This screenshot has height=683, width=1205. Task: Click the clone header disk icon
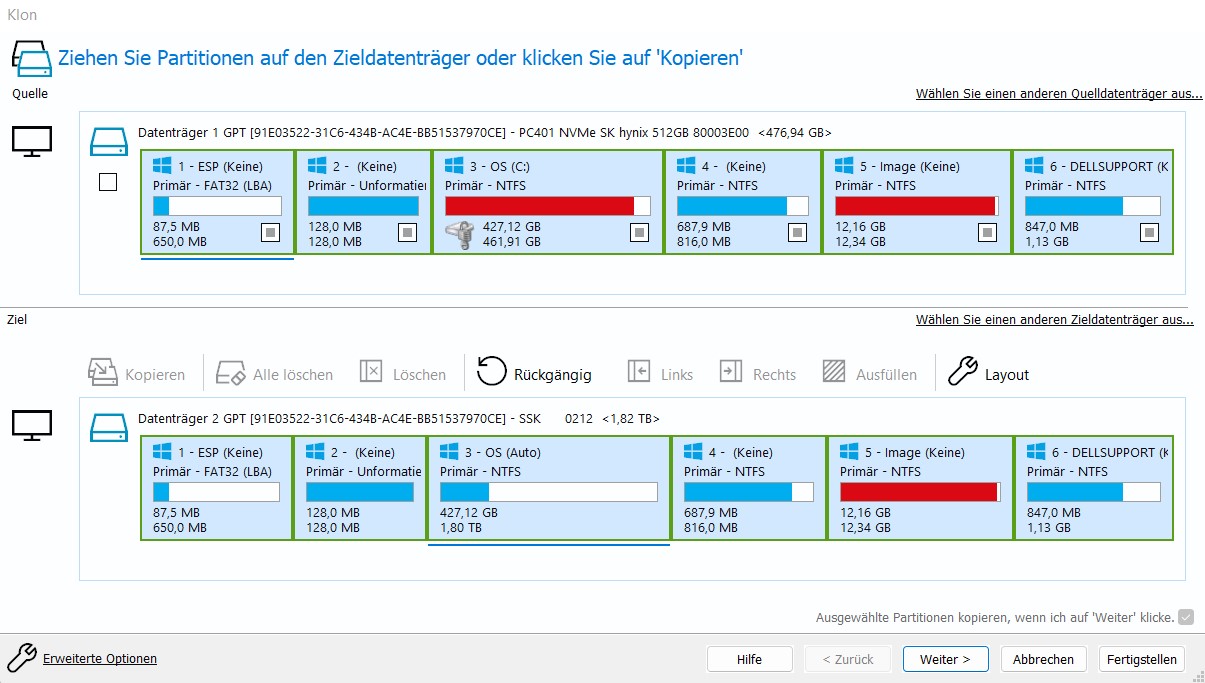(31, 57)
